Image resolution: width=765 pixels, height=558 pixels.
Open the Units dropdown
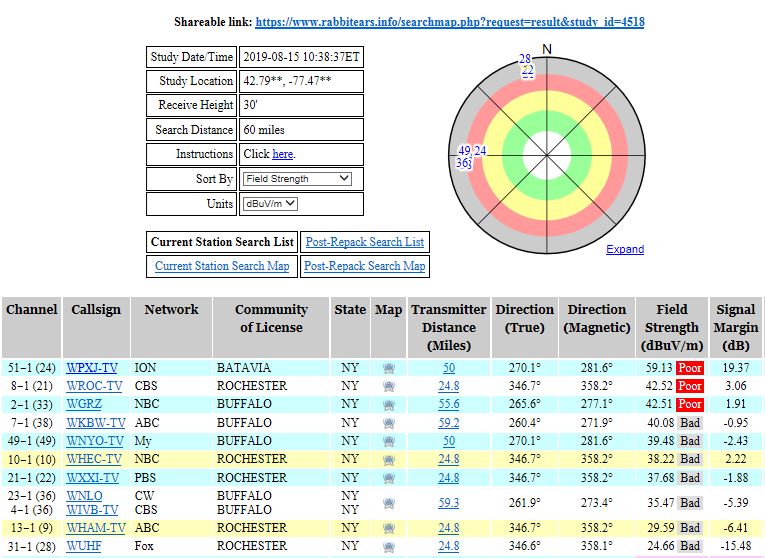point(270,204)
